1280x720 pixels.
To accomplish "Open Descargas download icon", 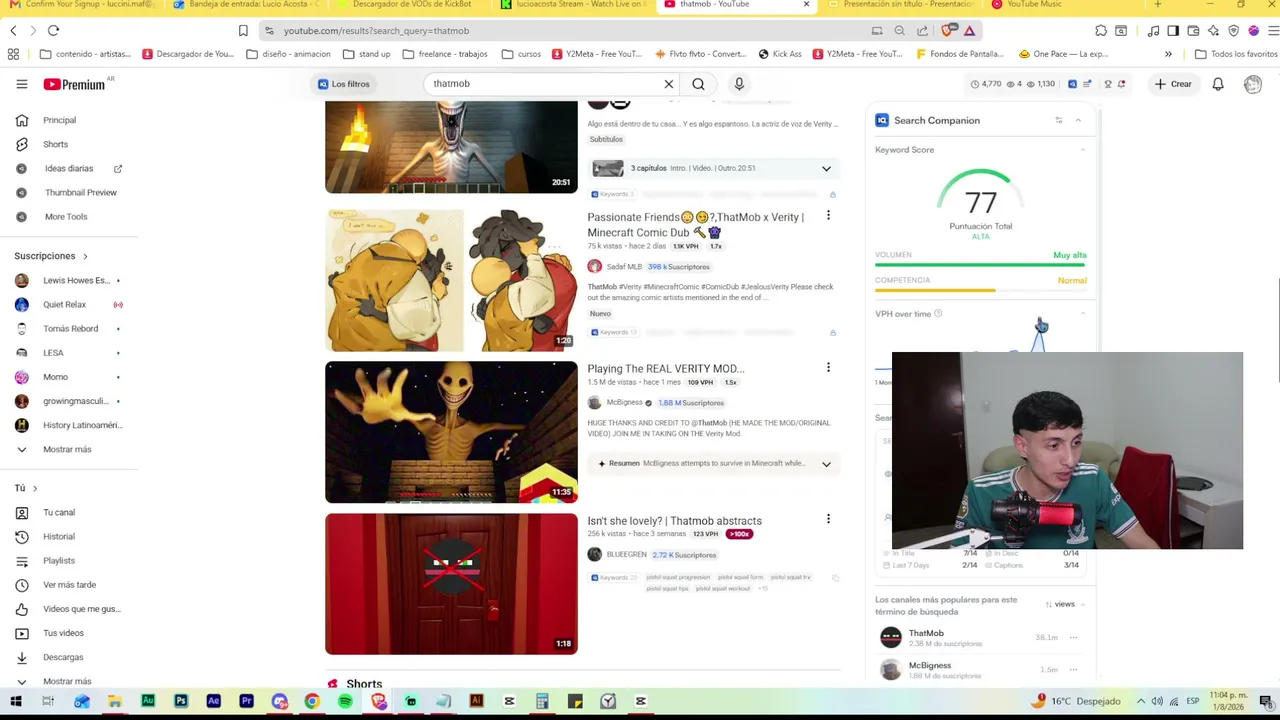I will coord(21,657).
